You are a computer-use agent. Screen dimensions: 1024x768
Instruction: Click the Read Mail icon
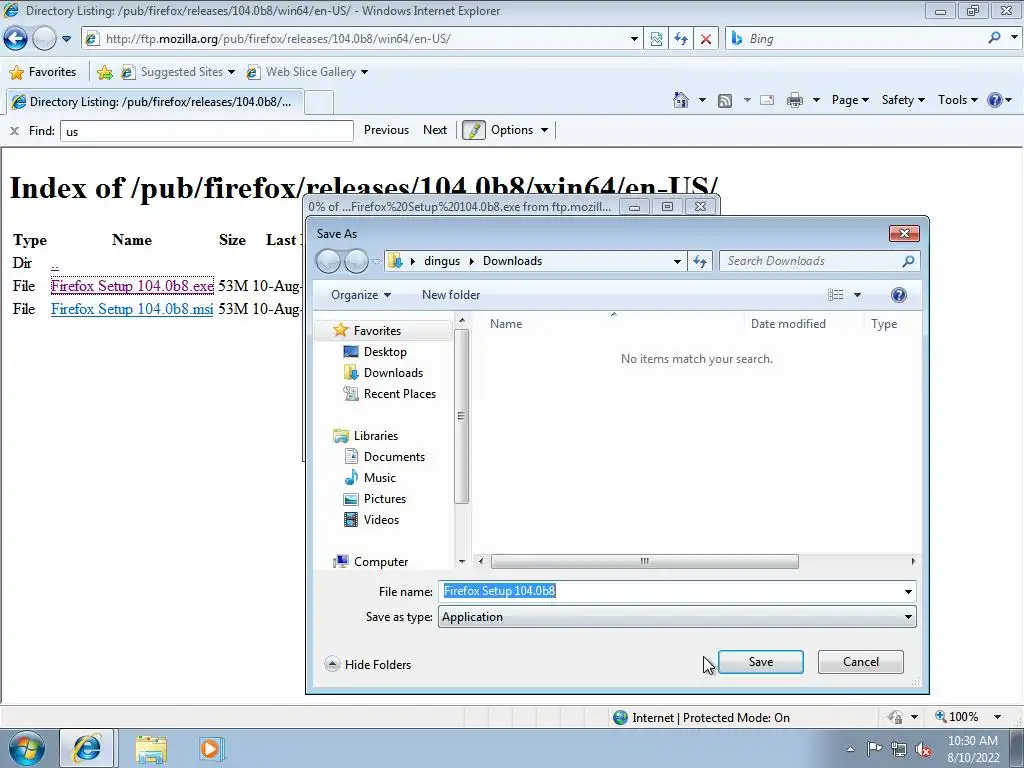click(x=767, y=100)
